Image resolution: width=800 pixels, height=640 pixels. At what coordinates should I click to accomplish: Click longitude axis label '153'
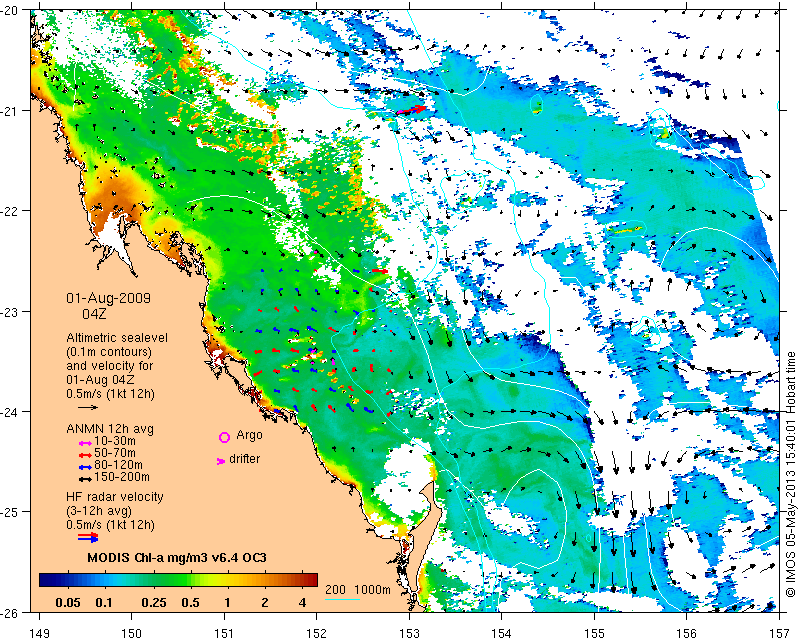409,633
